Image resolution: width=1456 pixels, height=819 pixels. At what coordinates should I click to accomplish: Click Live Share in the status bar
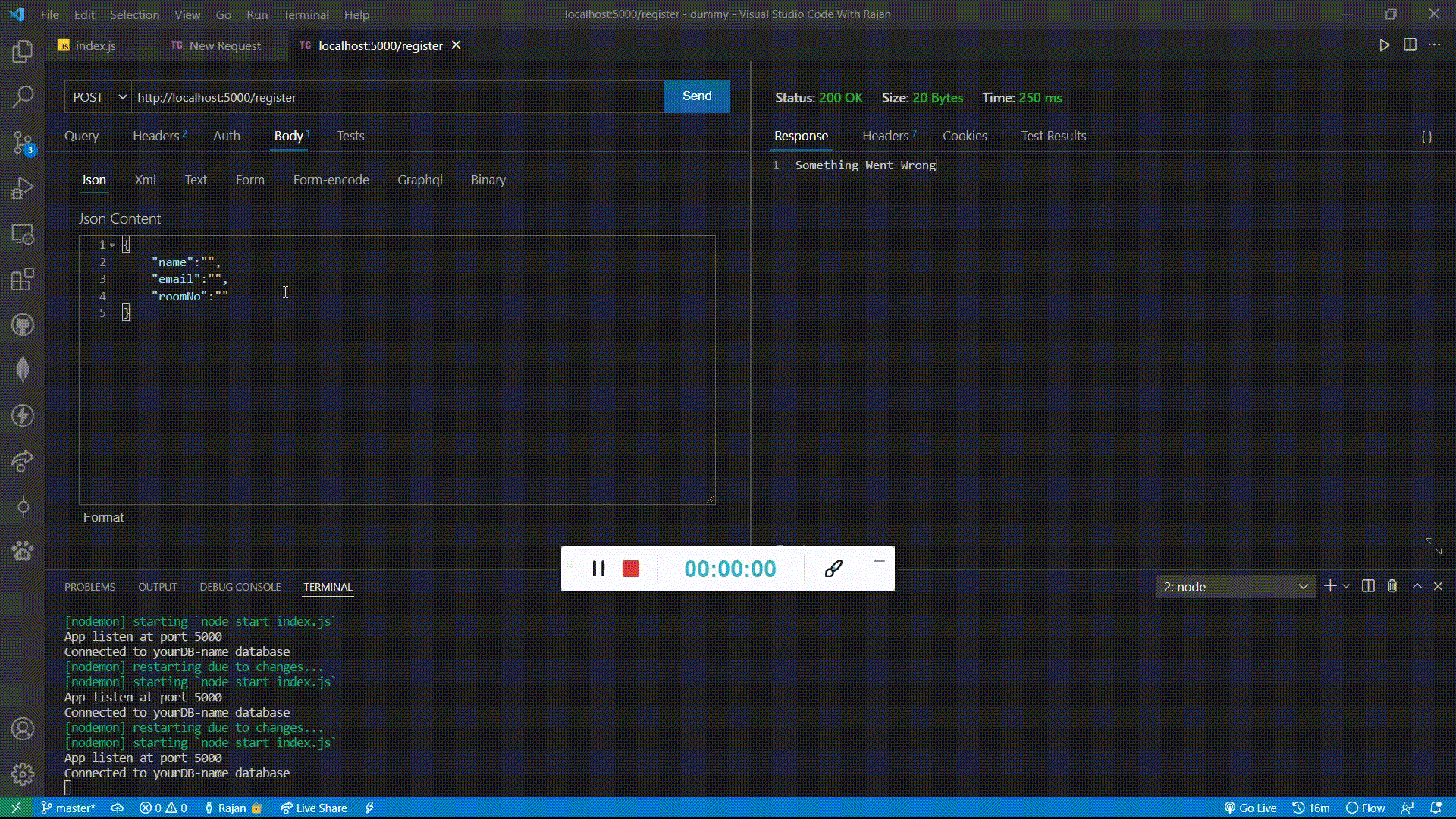click(313, 808)
